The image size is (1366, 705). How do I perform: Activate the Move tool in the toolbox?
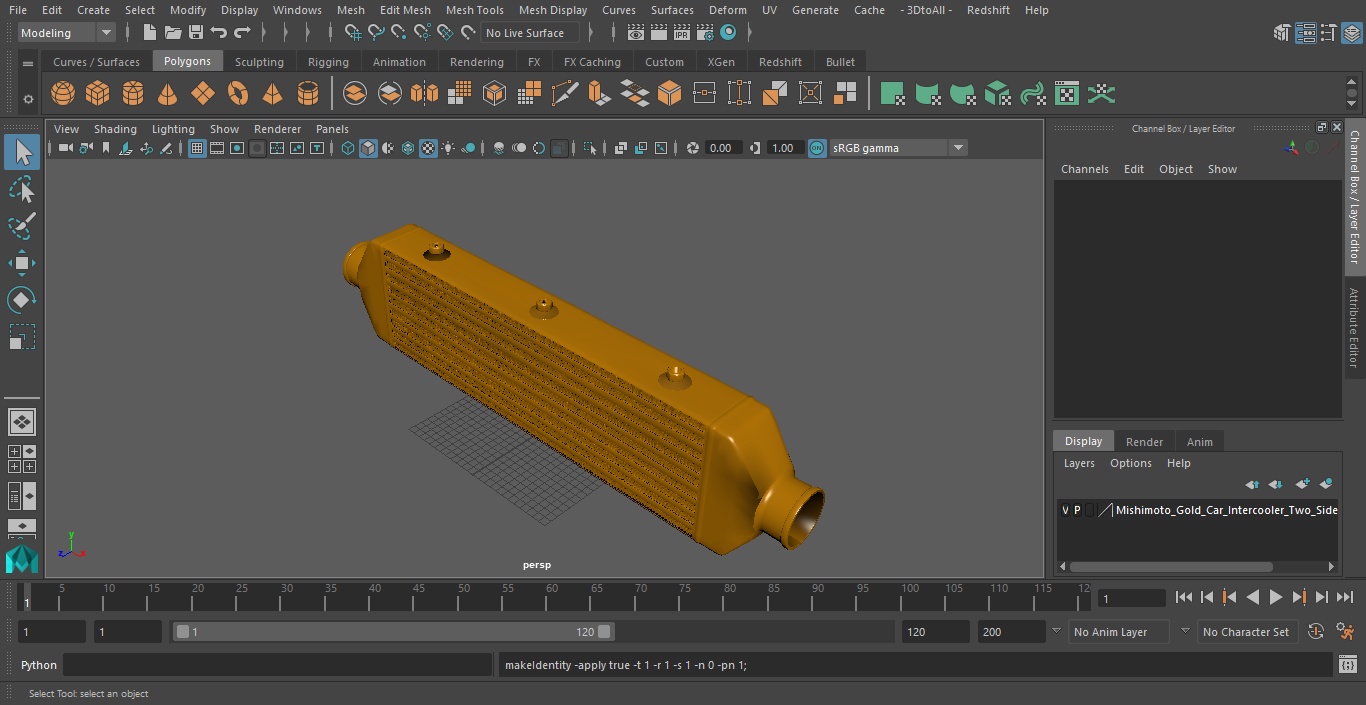click(x=22, y=264)
